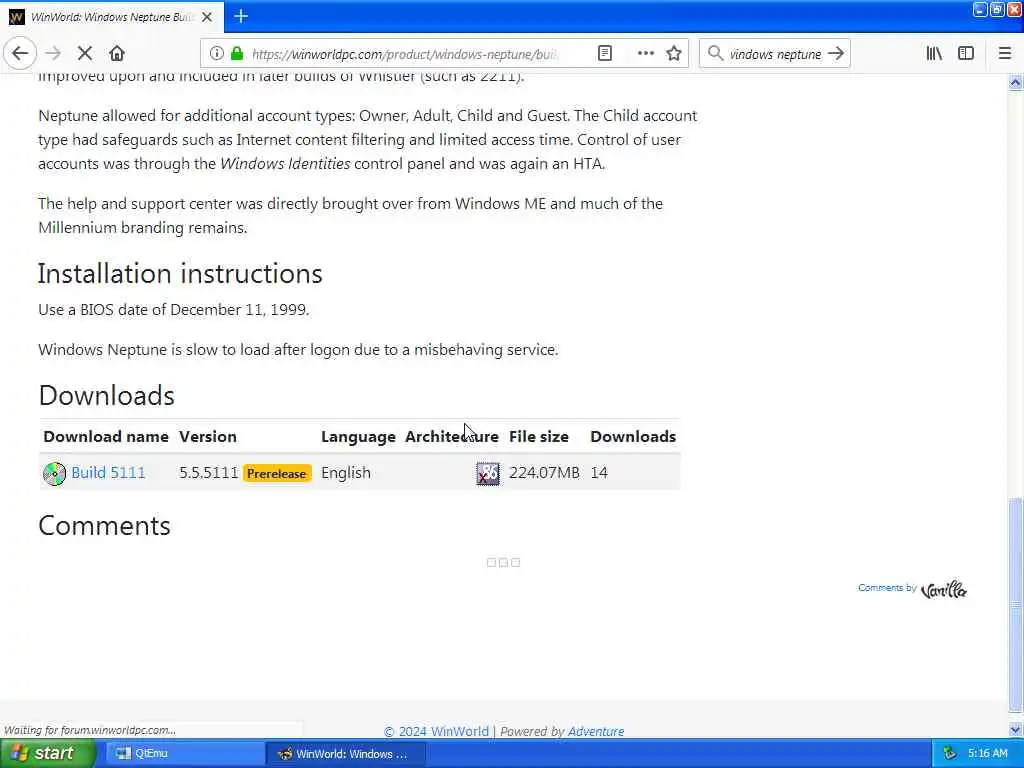Click the Vanilla logo

point(944,590)
